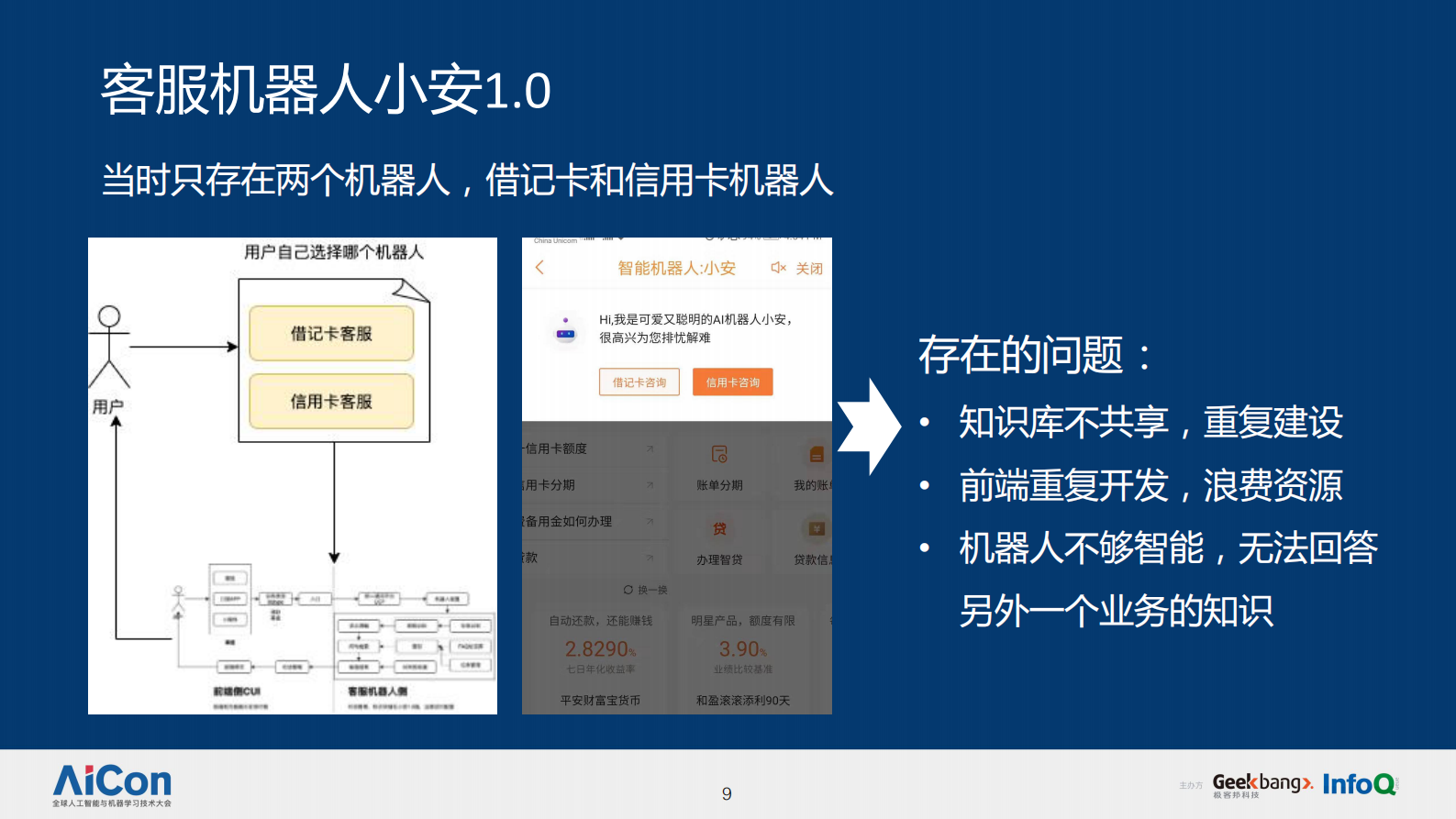Click the chat title 智能机器人:小安

tap(677, 268)
